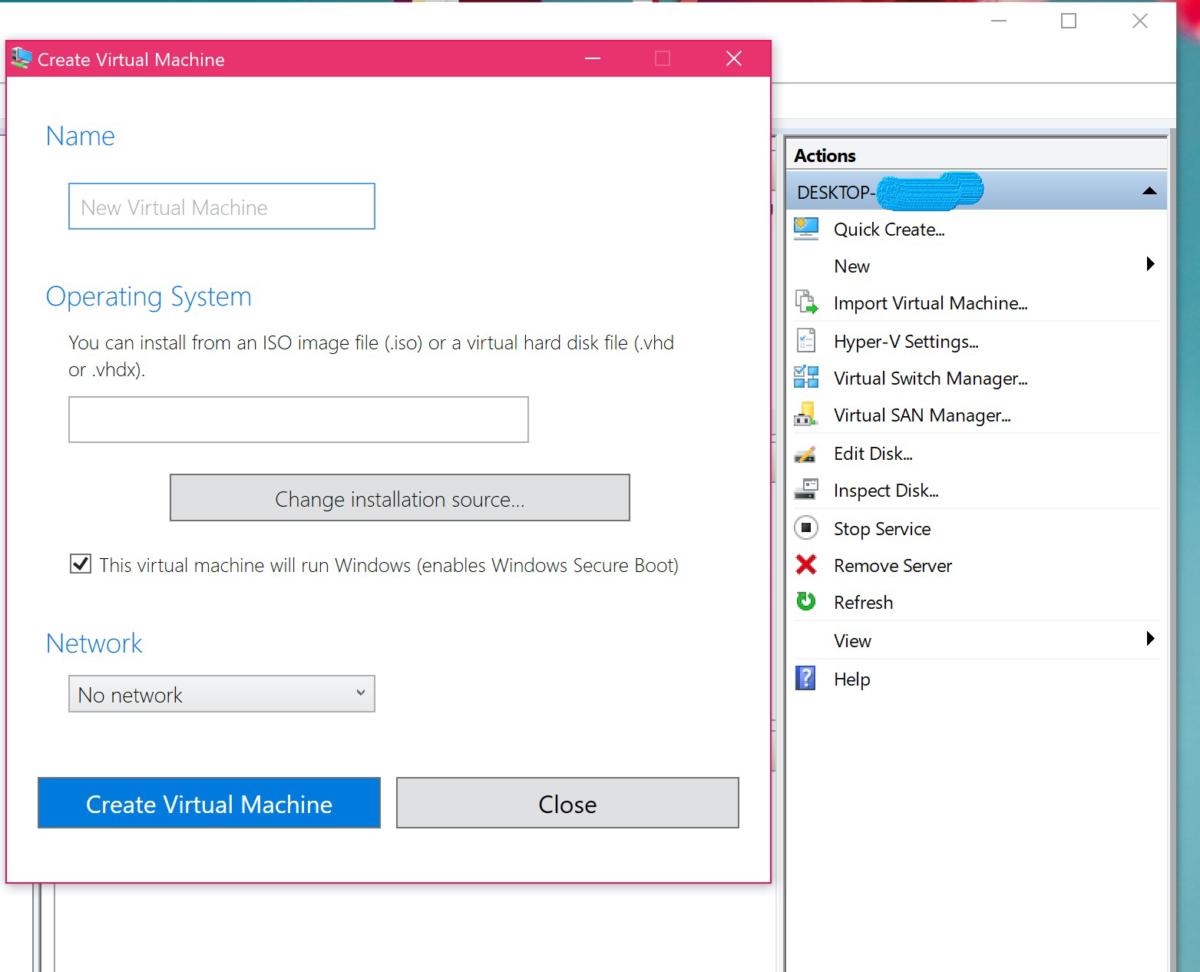Screen dimensions: 1200x972
Task: Launch Virtual Switch Manager action
Action: click(930, 379)
